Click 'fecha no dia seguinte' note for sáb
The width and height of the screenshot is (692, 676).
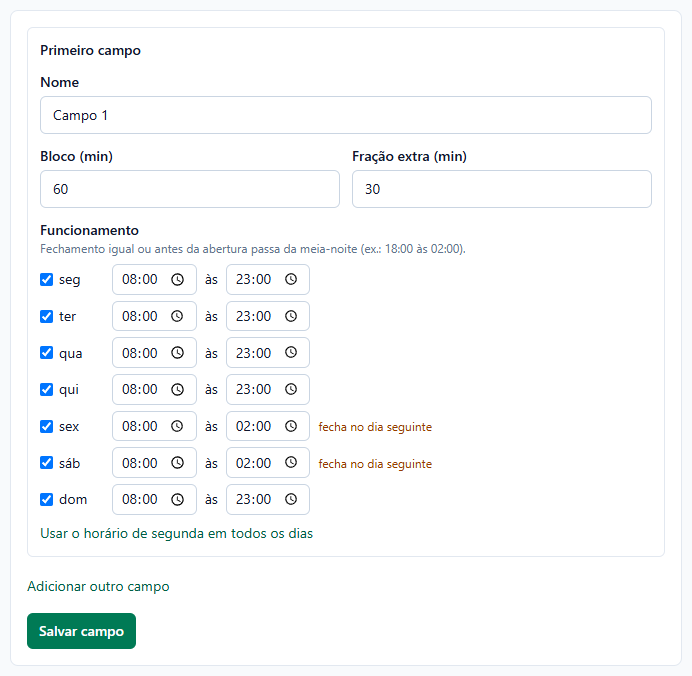pyautogui.click(x=375, y=464)
